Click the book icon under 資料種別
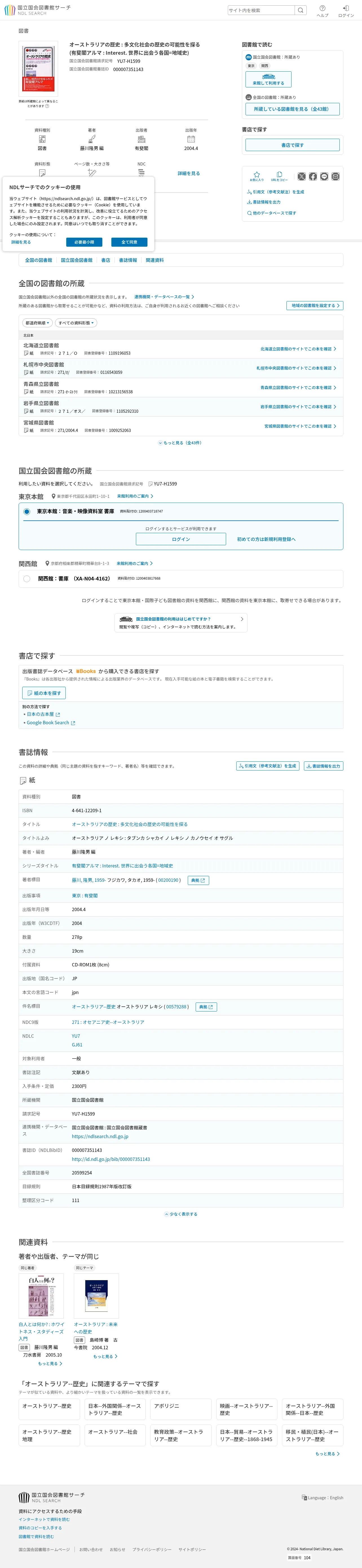The width and height of the screenshot is (362, 1568). [x=42, y=139]
